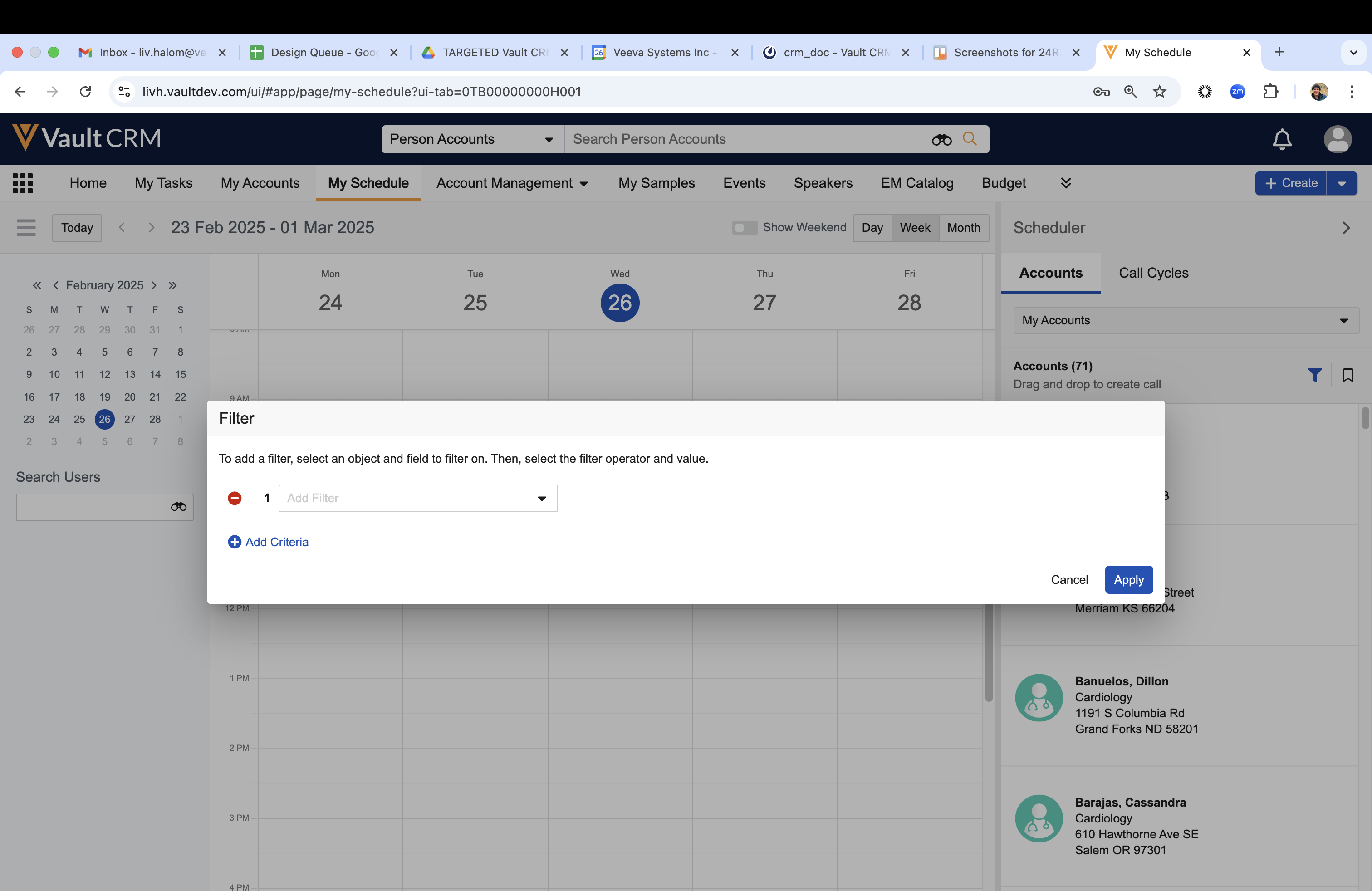
Task: Remove filter row with red minus icon
Action: [235, 498]
